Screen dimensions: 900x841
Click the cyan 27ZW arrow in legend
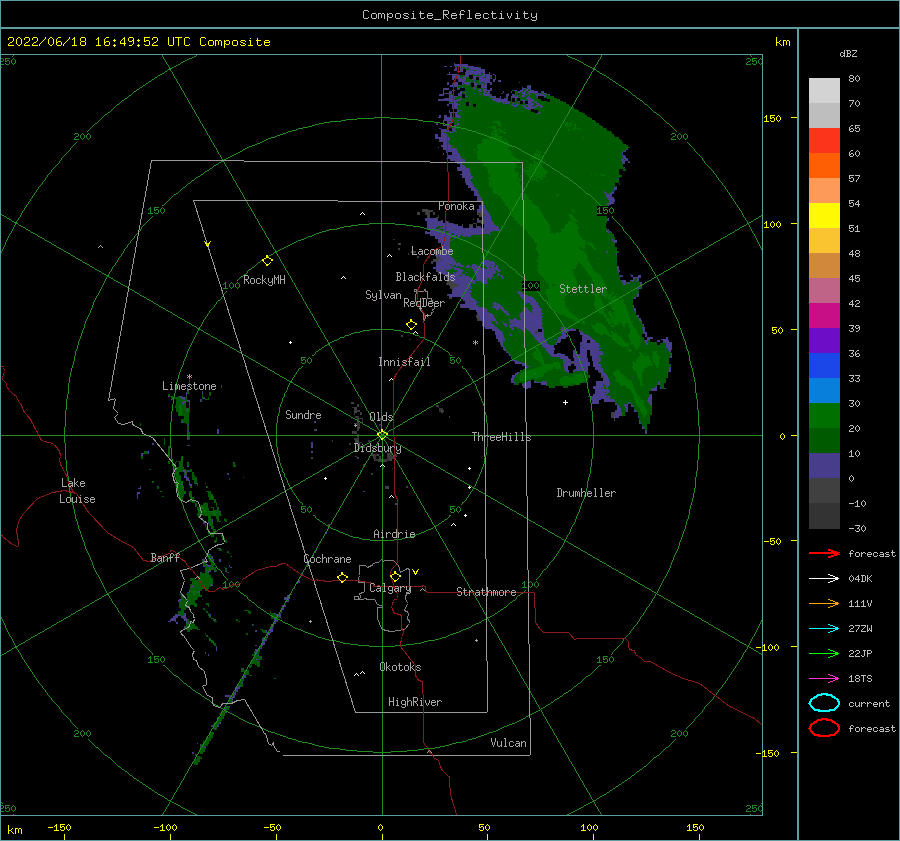point(824,629)
